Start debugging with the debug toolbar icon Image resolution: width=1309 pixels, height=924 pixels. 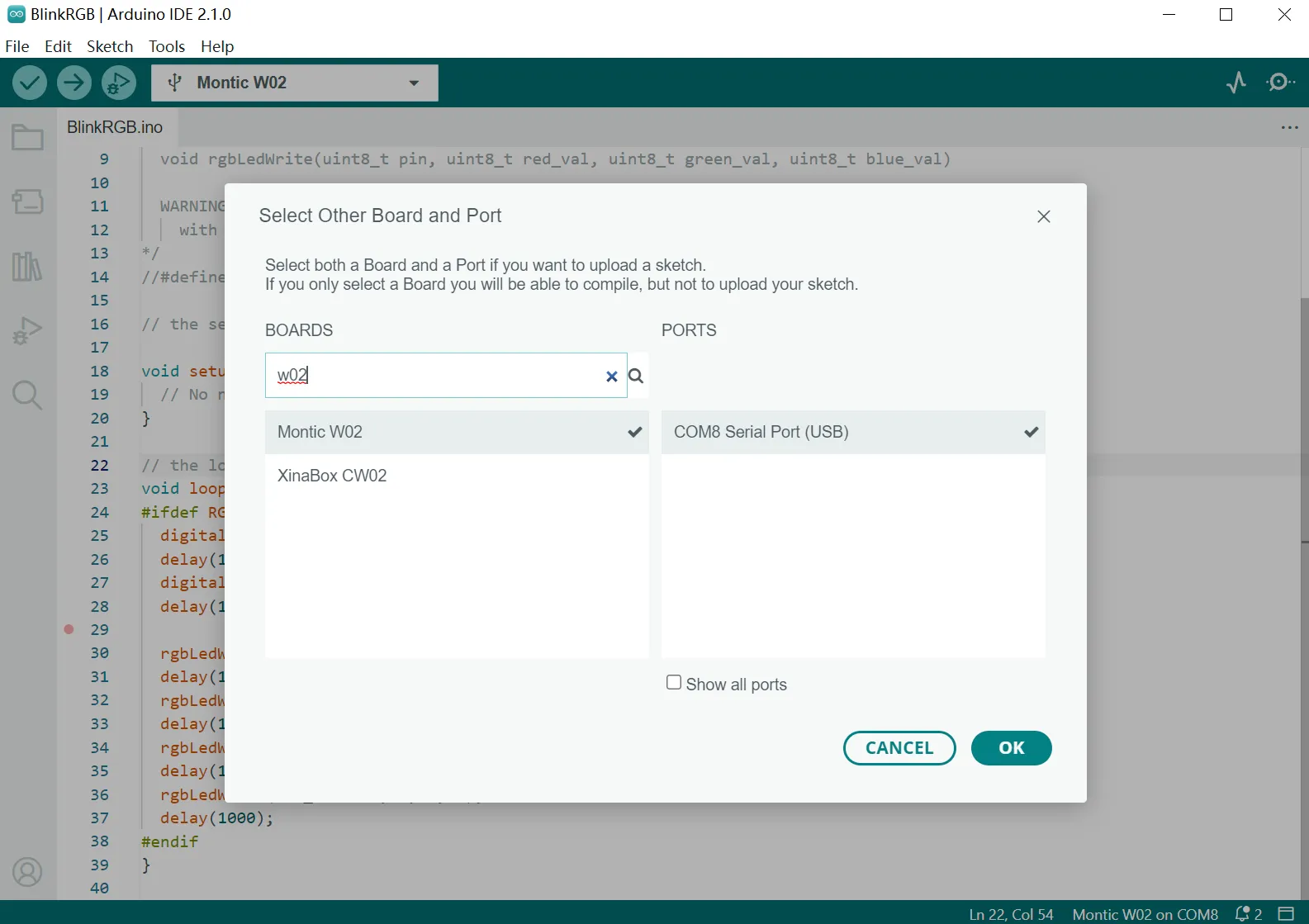pyautogui.click(x=119, y=83)
